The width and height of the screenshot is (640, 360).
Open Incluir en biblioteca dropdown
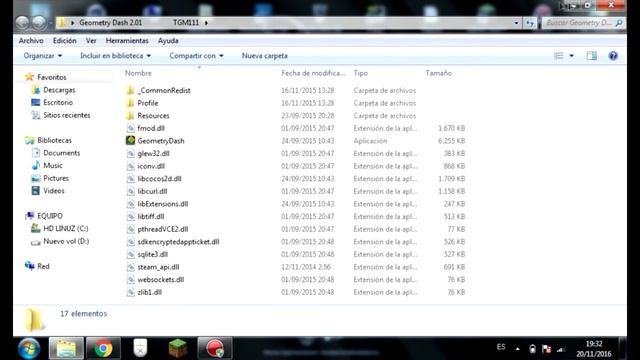pyautogui.click(x=116, y=56)
